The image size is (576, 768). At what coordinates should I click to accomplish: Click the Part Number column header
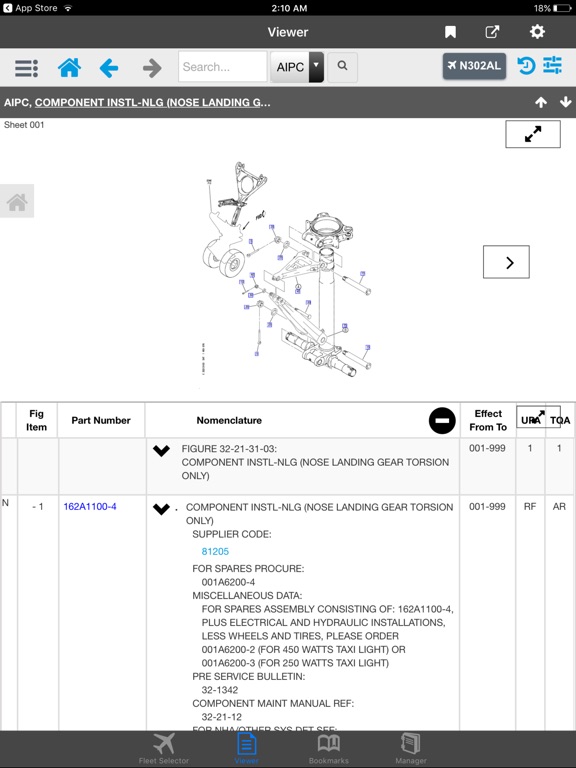click(x=101, y=420)
